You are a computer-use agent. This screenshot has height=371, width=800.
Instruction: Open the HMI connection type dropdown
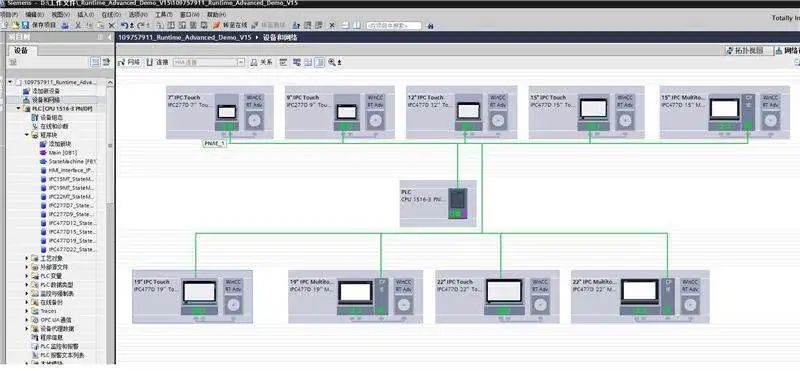coord(241,62)
